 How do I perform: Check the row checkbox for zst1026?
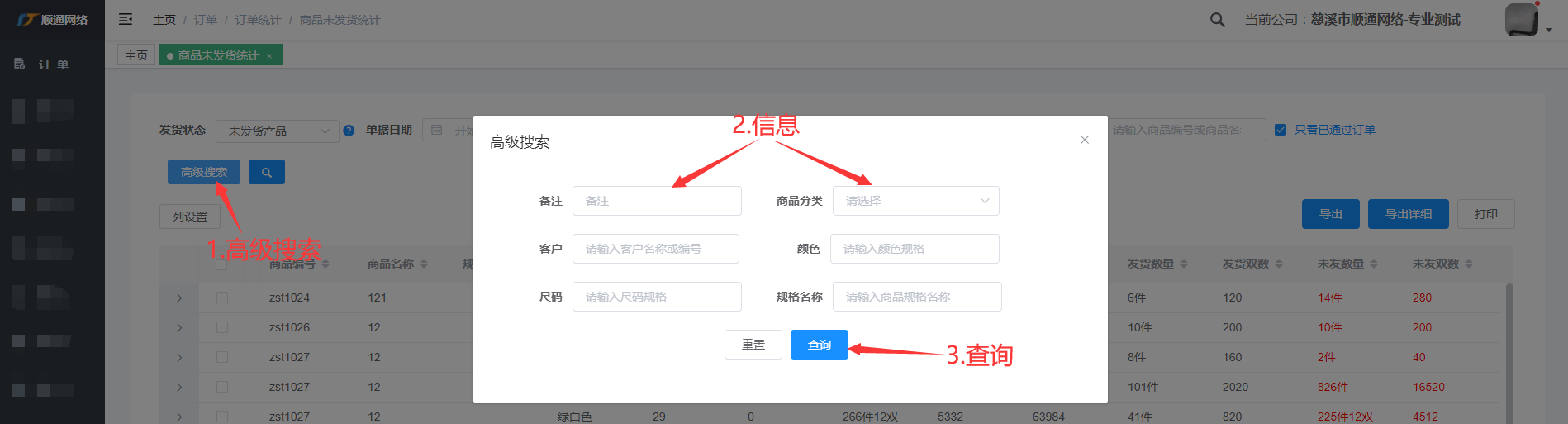click(222, 327)
